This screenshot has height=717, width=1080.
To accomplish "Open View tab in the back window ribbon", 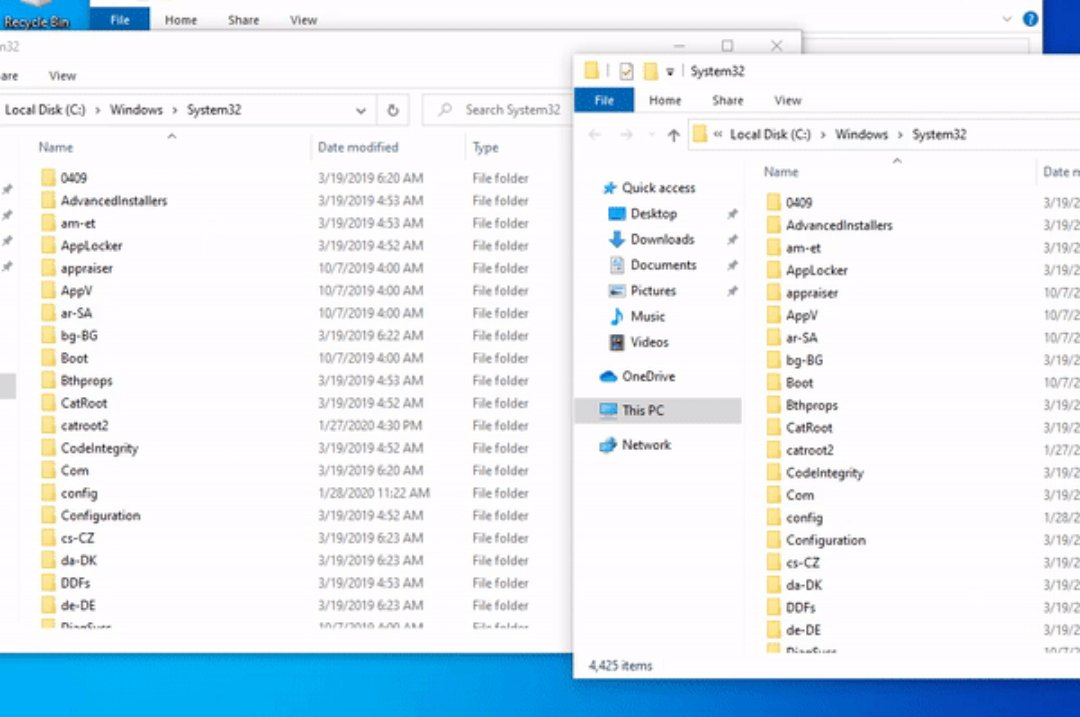I will coord(304,21).
